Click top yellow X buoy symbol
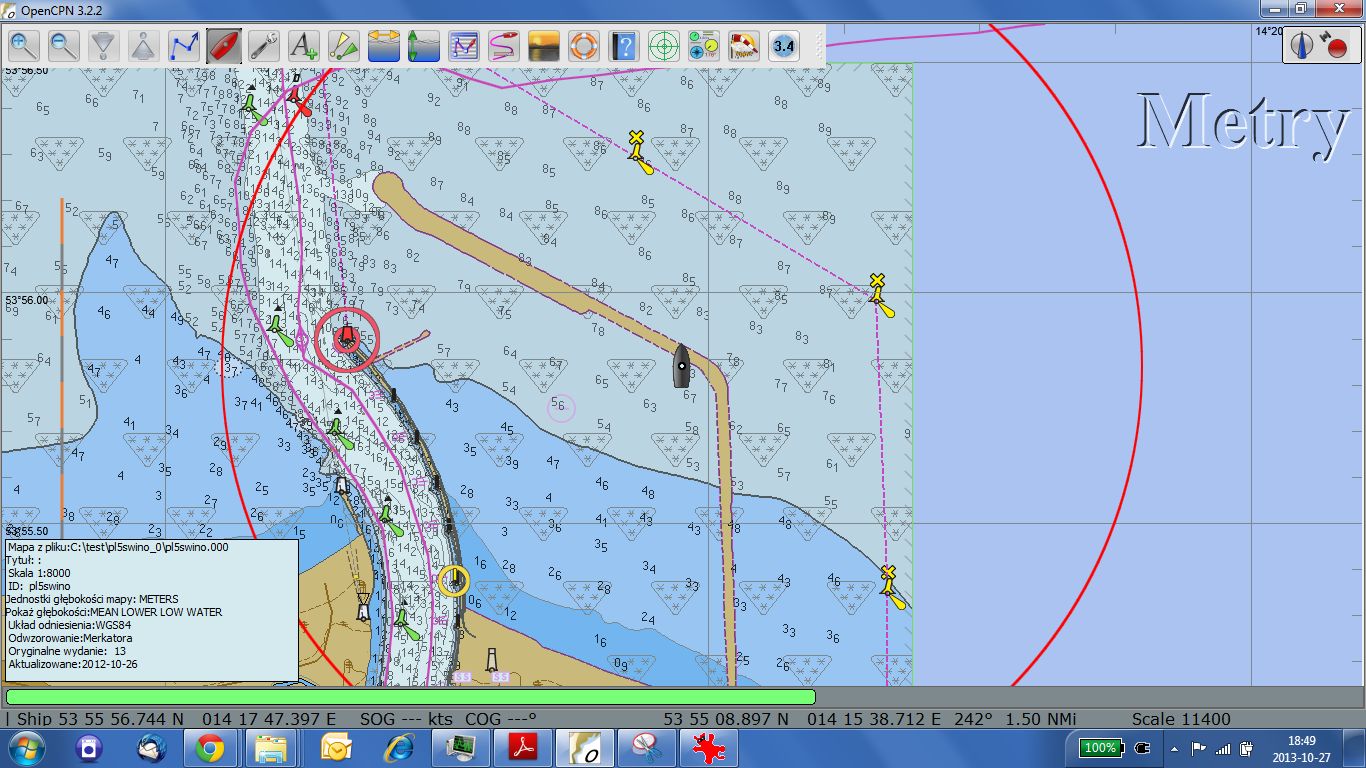Viewport: 1366px width, 768px height. 640,150
